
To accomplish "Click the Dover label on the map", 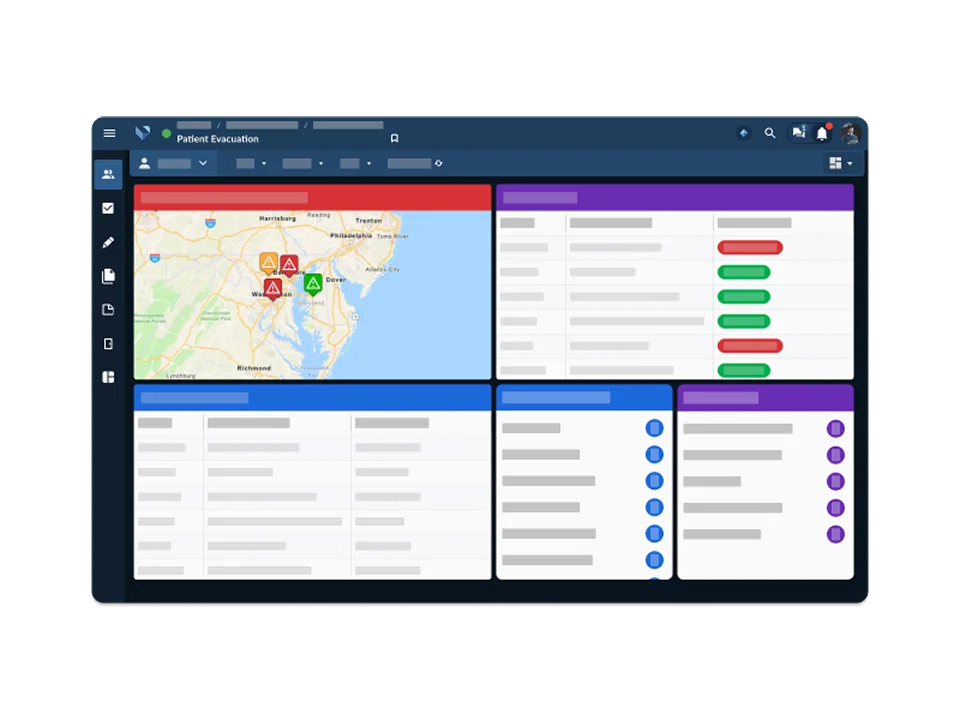I will [336, 280].
